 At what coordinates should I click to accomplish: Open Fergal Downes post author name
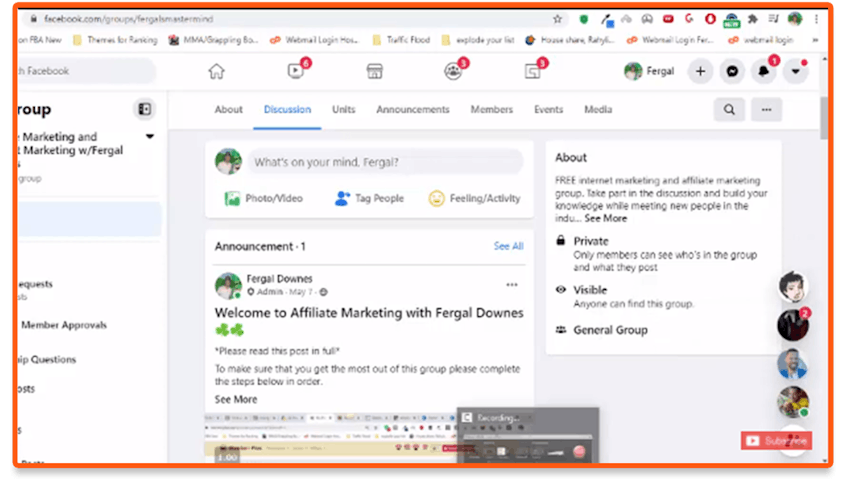tap(279, 279)
